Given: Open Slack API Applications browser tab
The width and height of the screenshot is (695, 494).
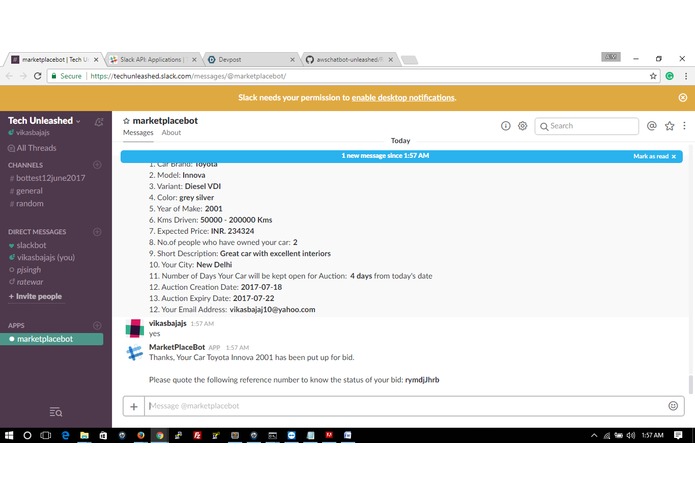Looking at the screenshot, I should click(x=152, y=59).
